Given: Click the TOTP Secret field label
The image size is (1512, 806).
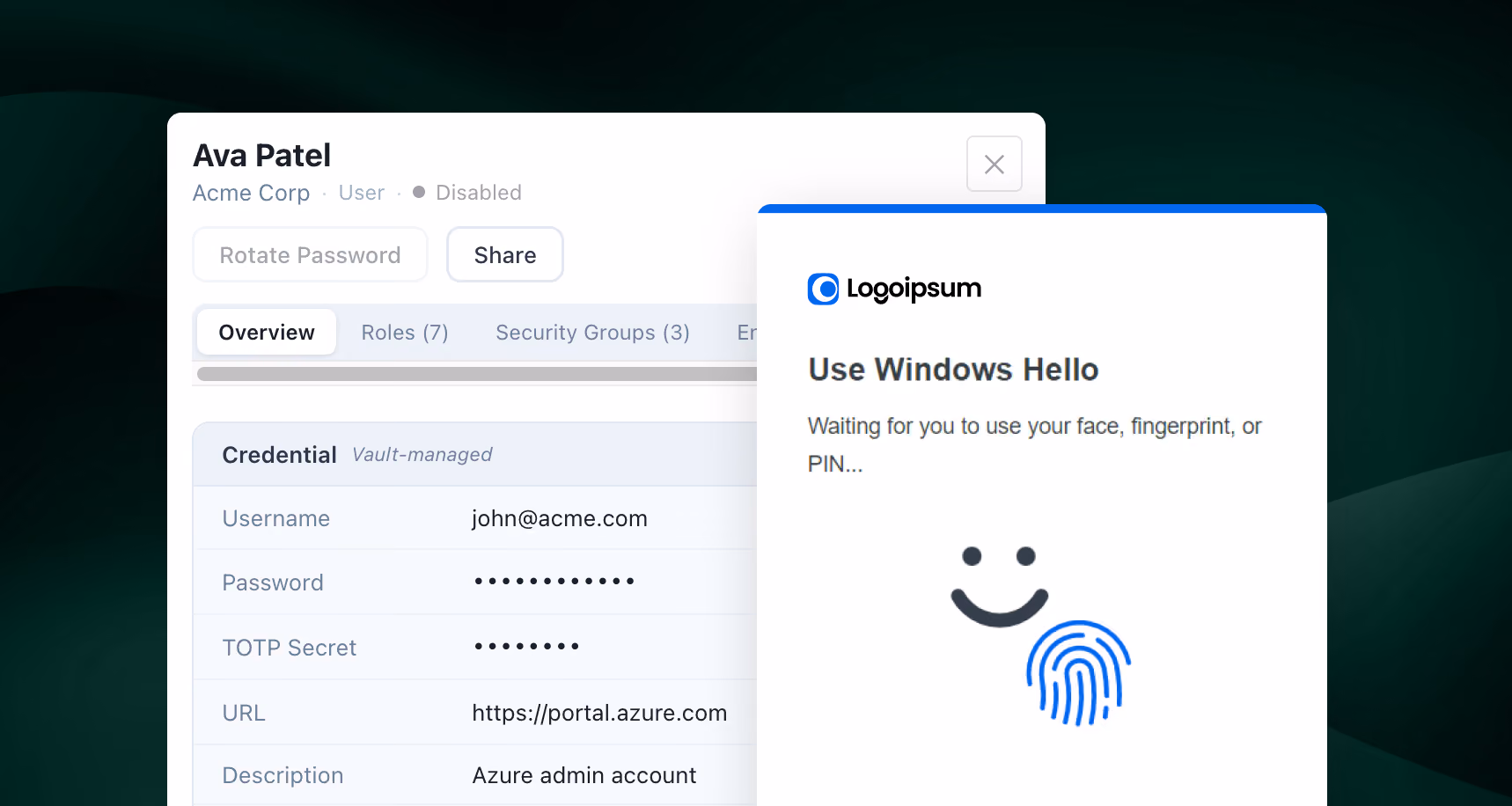Looking at the screenshot, I should pos(290,648).
